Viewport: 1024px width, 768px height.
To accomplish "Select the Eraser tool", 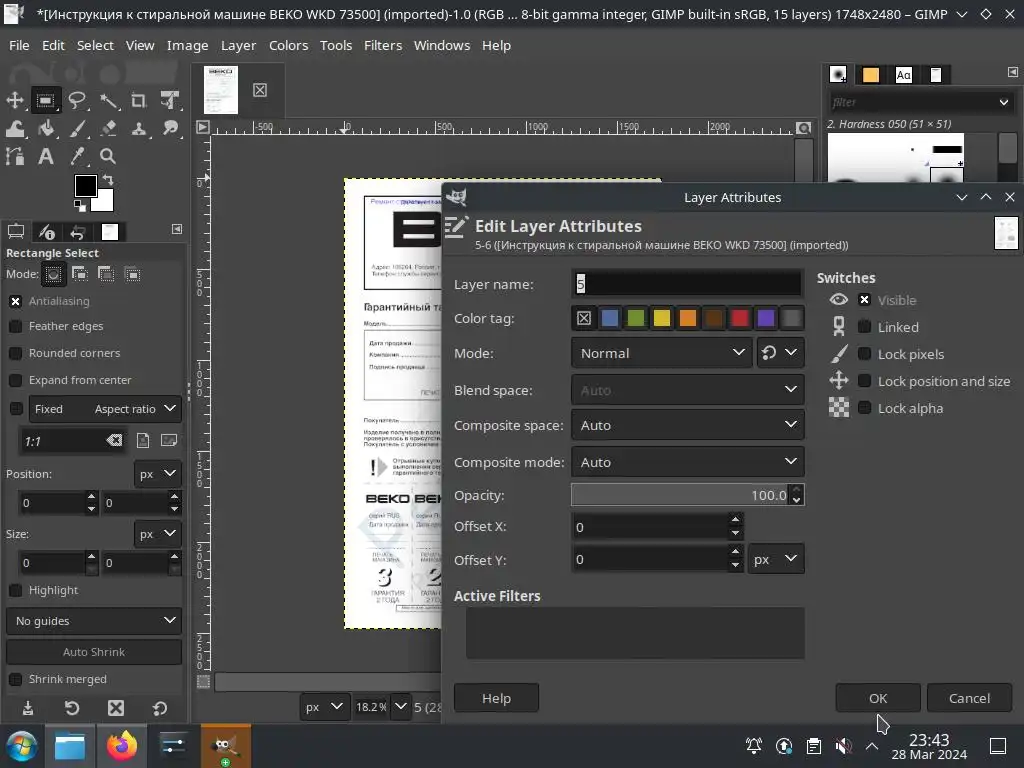I will [108, 128].
